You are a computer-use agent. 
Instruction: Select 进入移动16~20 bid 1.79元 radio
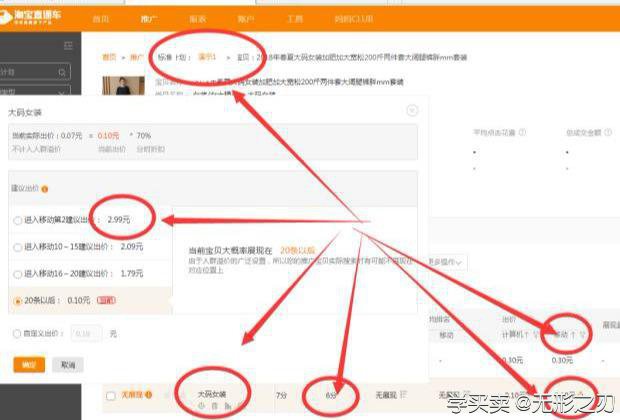[17, 274]
